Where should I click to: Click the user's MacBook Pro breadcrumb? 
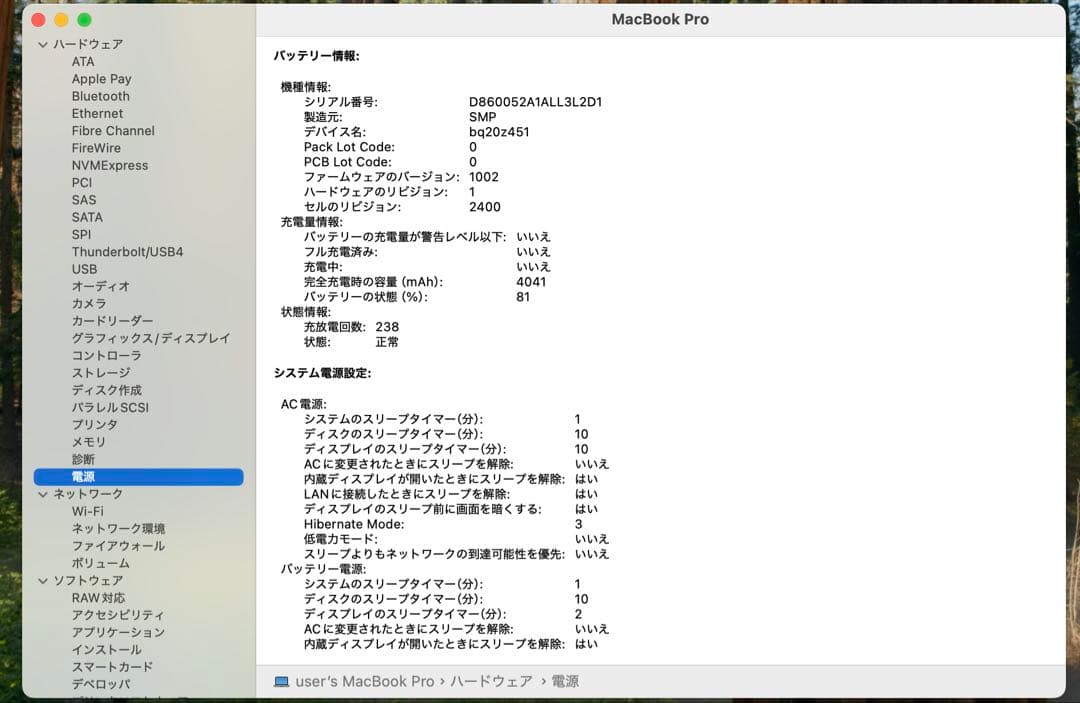coord(366,681)
